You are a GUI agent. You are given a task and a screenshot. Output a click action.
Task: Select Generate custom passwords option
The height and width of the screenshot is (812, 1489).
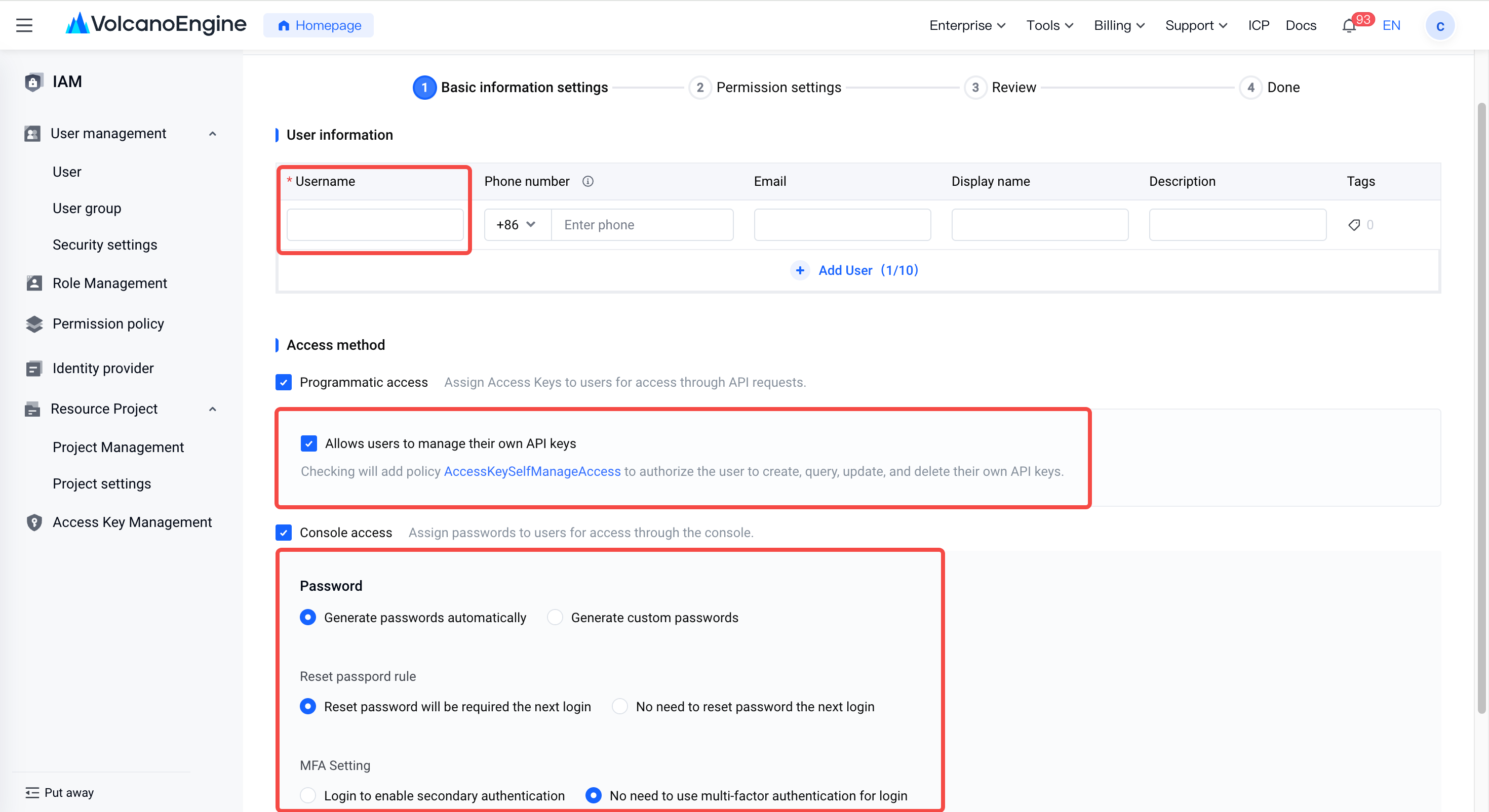click(x=555, y=617)
